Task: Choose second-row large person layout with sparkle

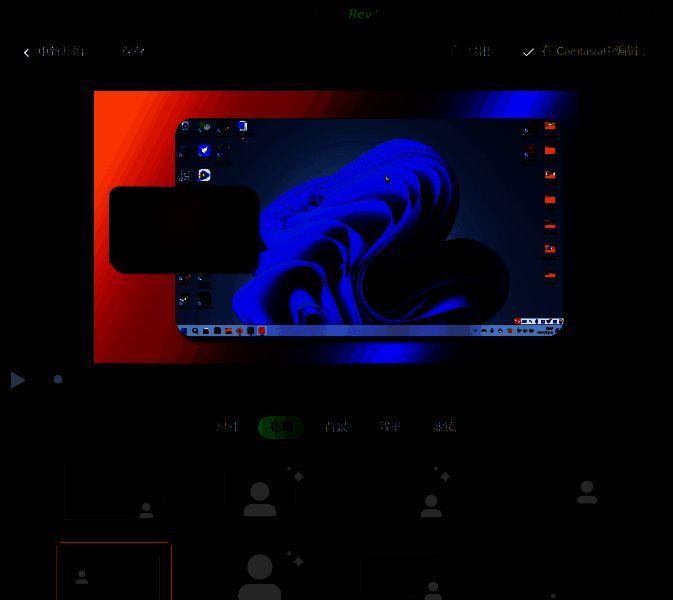Action: tap(262, 574)
